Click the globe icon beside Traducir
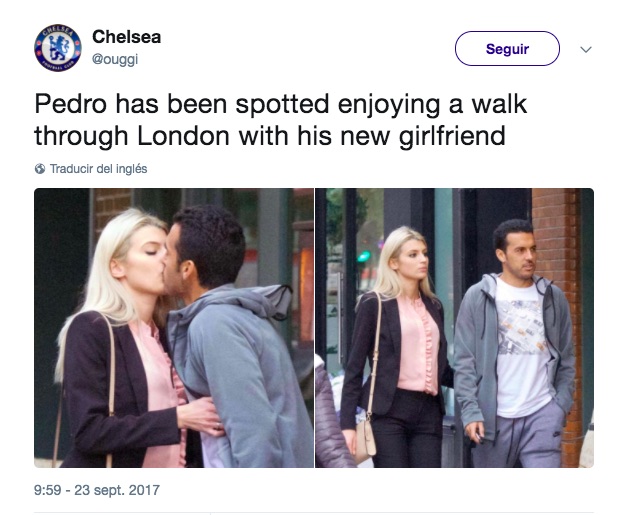Screen dimensions: 626x515 click(x=40, y=169)
